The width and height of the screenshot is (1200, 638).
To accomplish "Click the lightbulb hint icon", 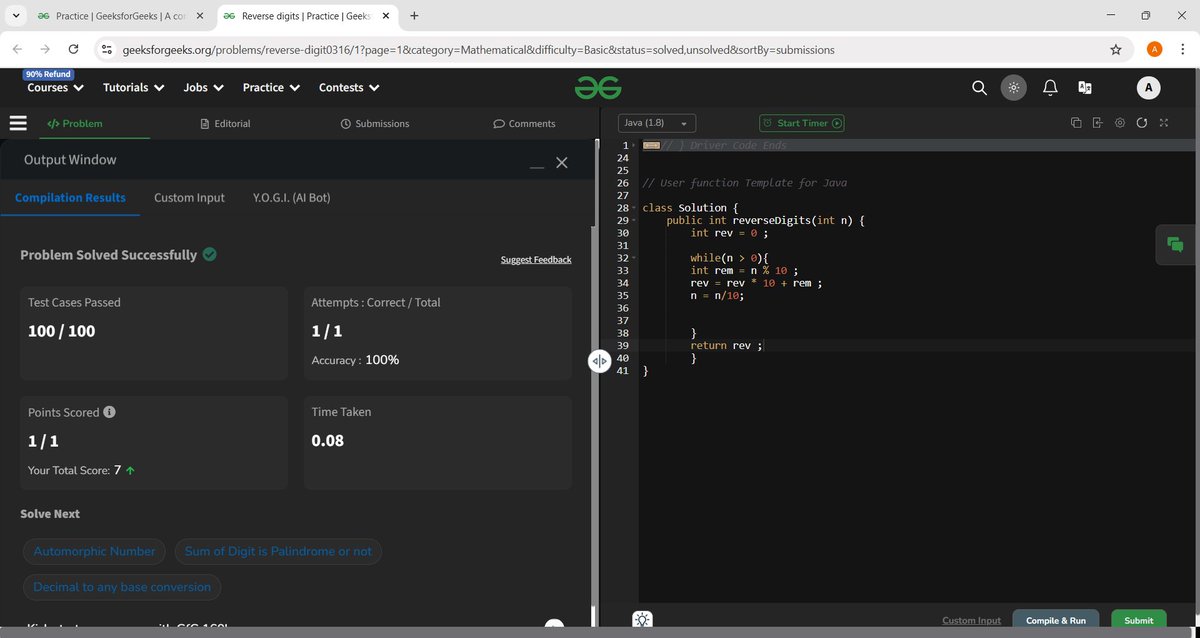I will 642,620.
